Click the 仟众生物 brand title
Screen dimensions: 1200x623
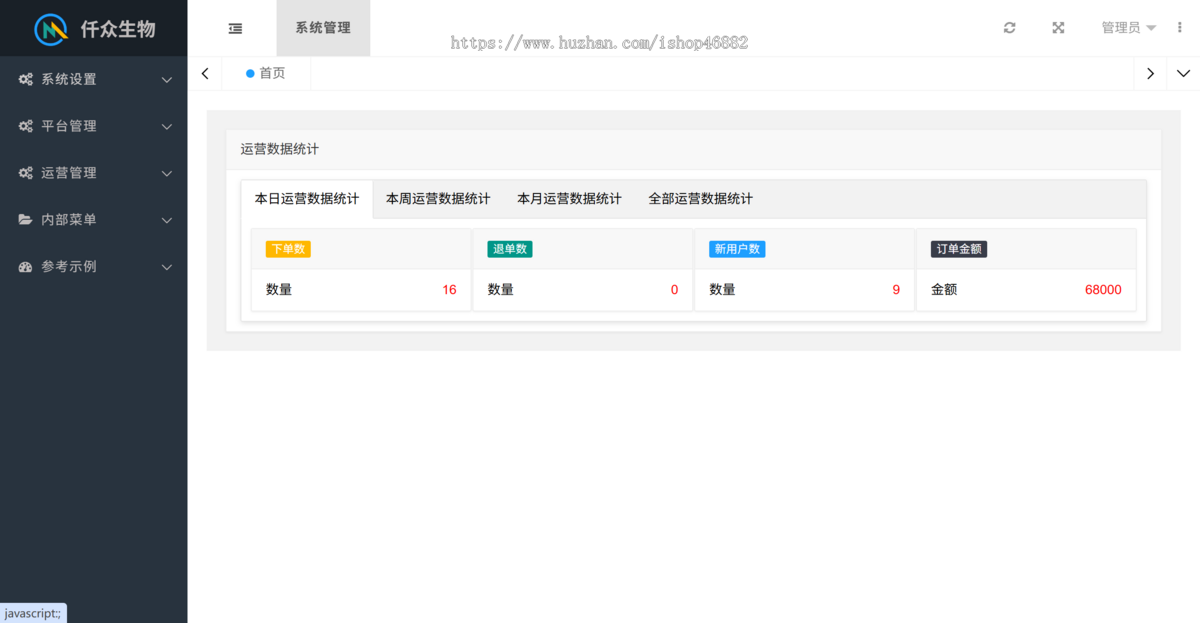118,29
